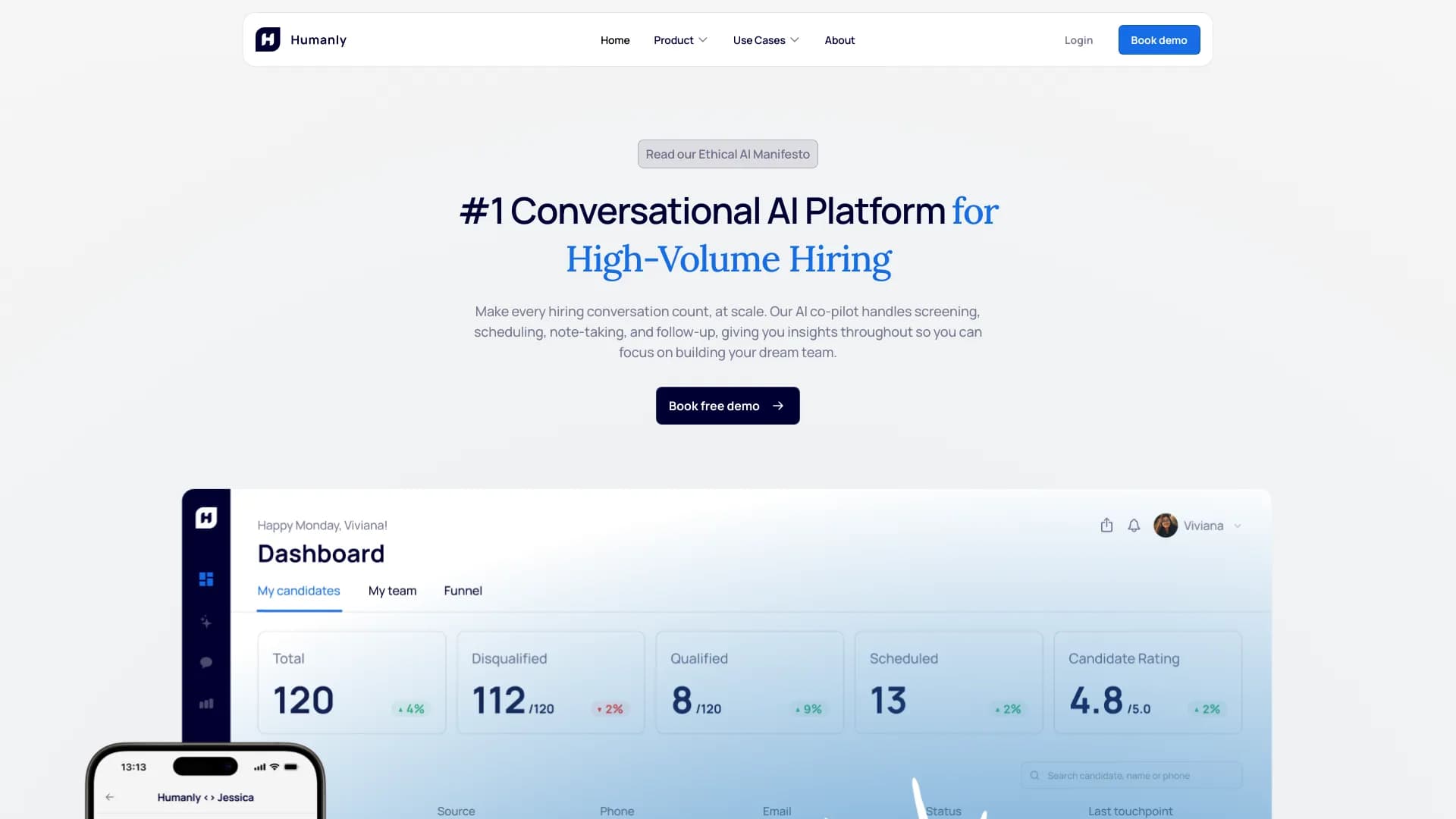Select the dashboard grid icon in sidebar
The image size is (1456, 819).
[x=206, y=579]
